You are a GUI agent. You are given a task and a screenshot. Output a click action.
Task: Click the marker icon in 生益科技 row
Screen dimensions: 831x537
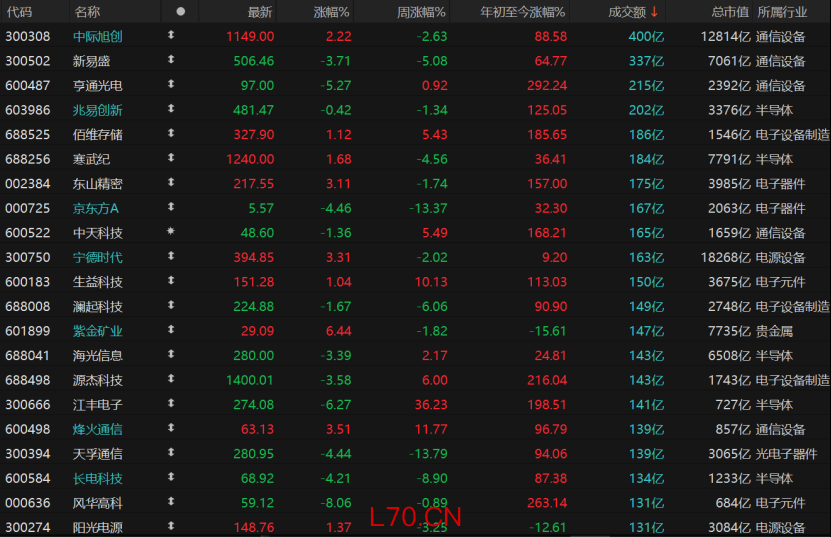(171, 280)
